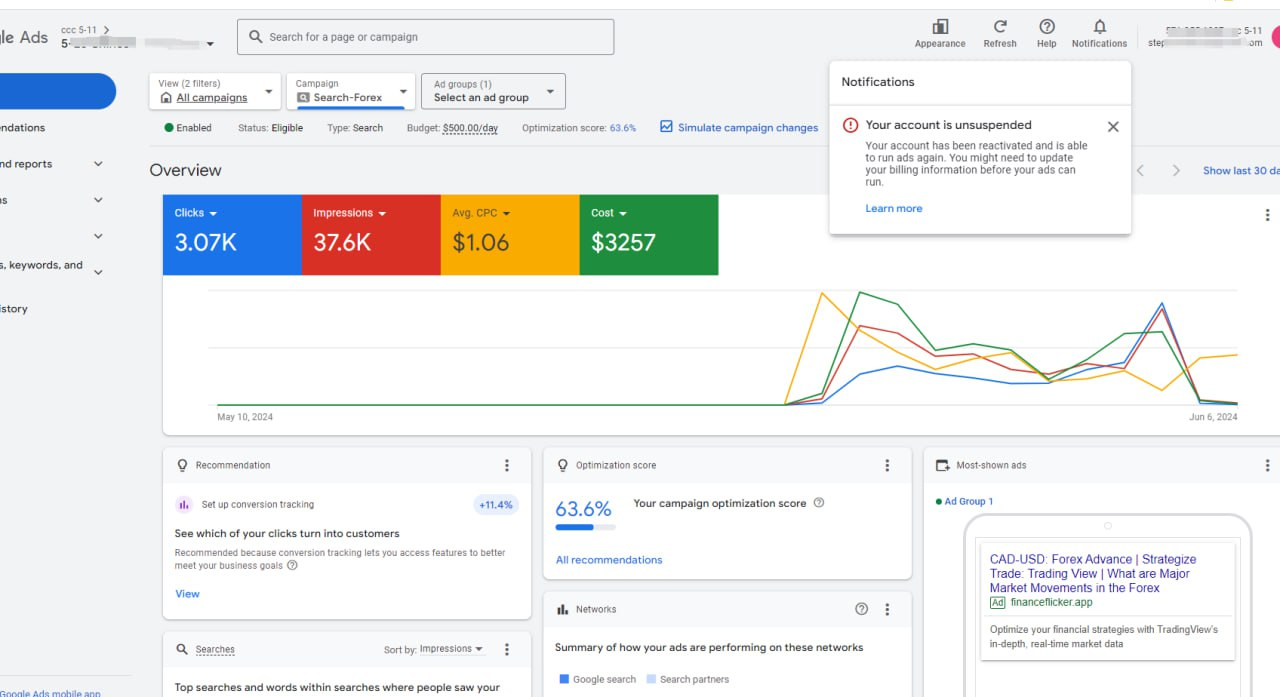Click the selected blue sidebar item

[x=58, y=91]
